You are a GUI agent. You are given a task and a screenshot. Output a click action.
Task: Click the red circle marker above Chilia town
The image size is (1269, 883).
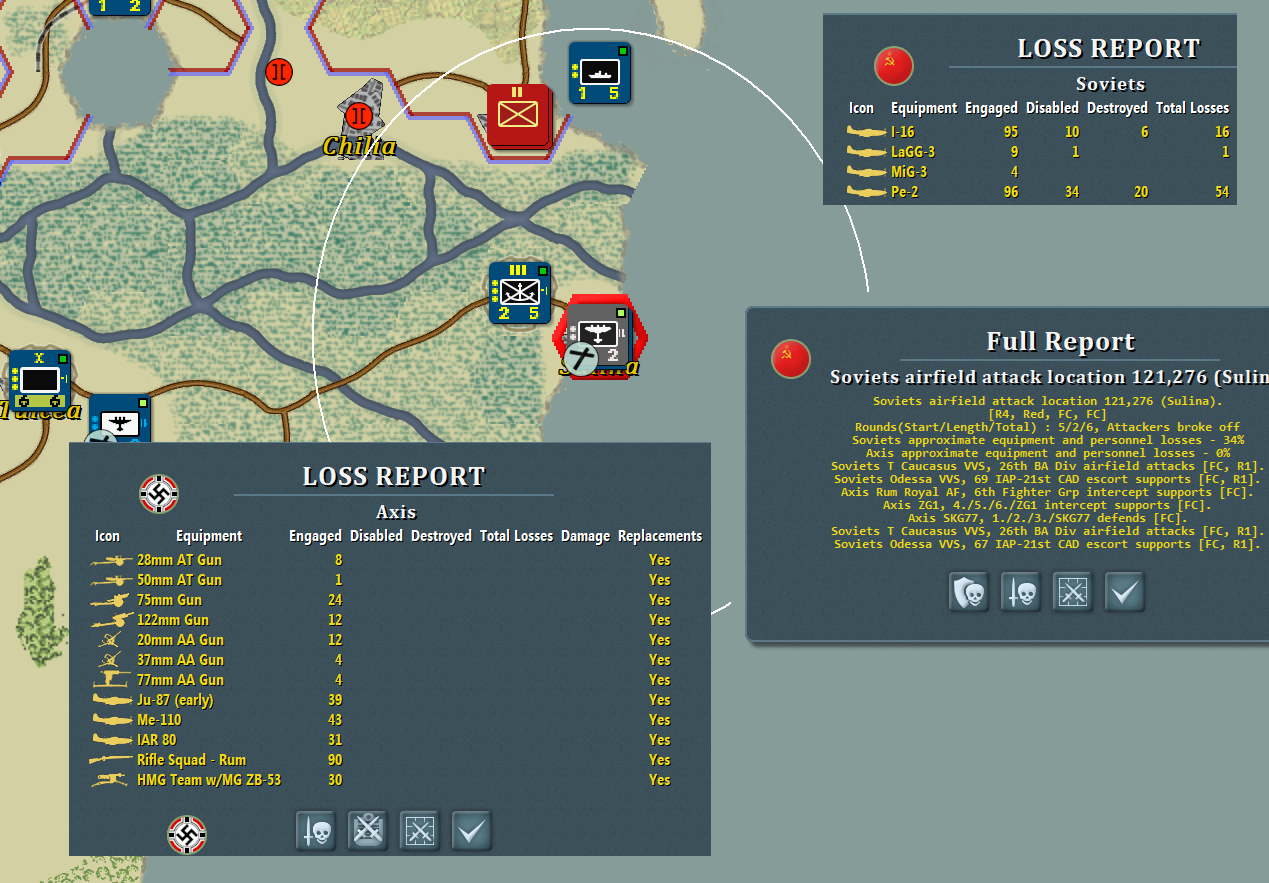(x=279, y=71)
